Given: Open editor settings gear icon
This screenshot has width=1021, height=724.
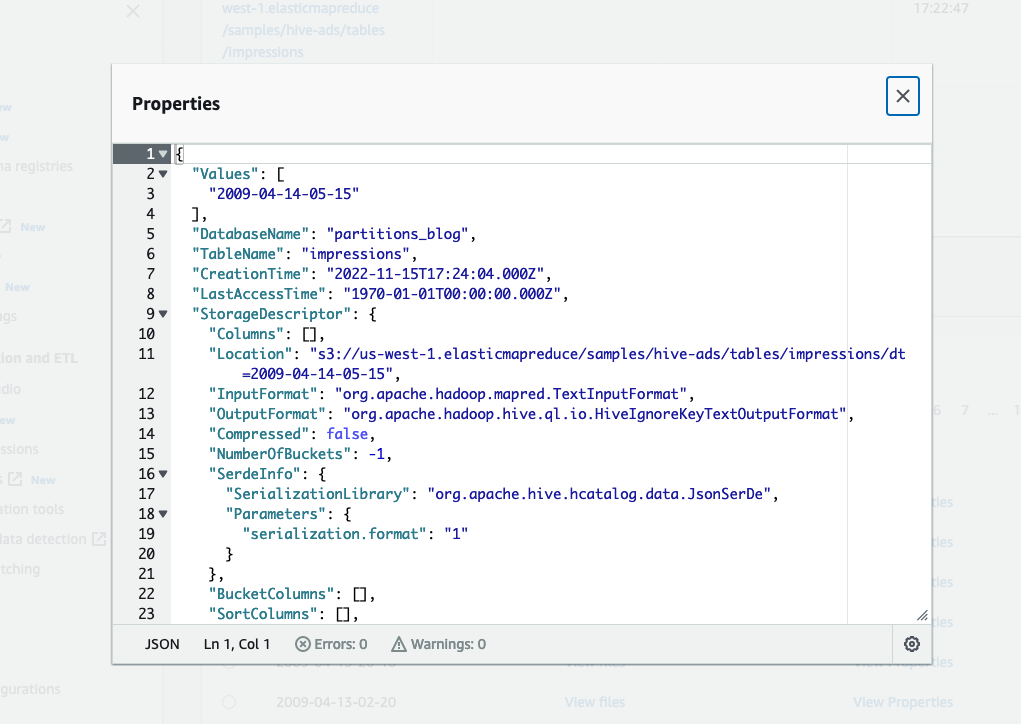Looking at the screenshot, I should click(x=912, y=644).
